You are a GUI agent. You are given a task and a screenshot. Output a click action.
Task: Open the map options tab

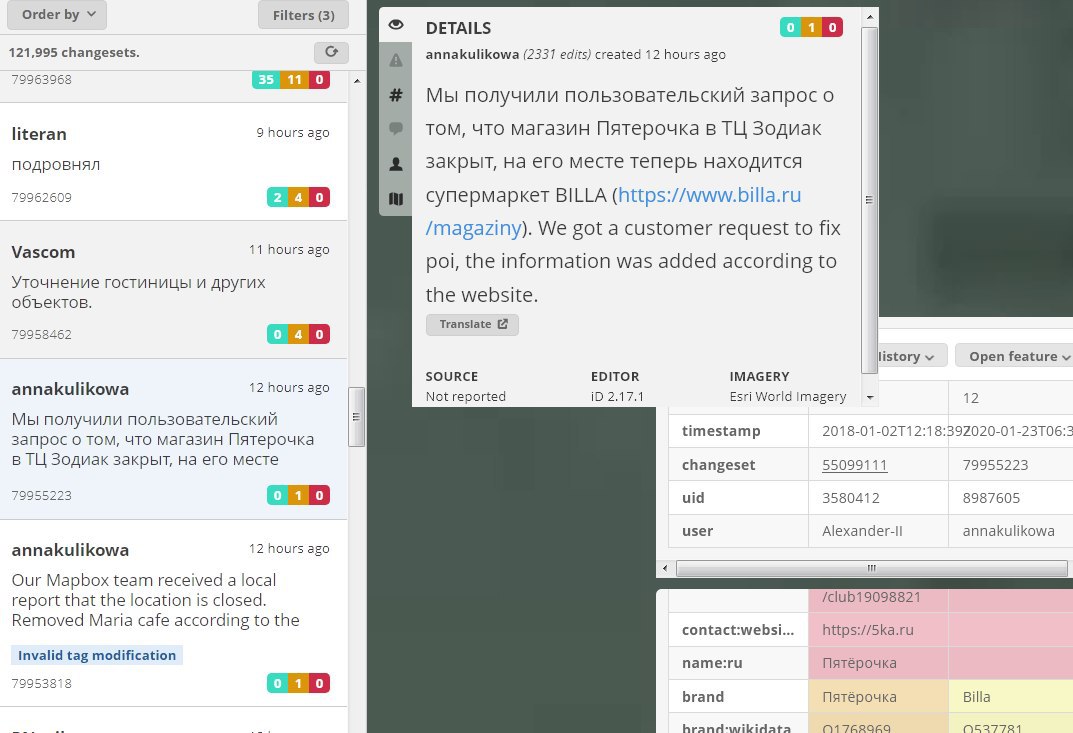[x=396, y=198]
